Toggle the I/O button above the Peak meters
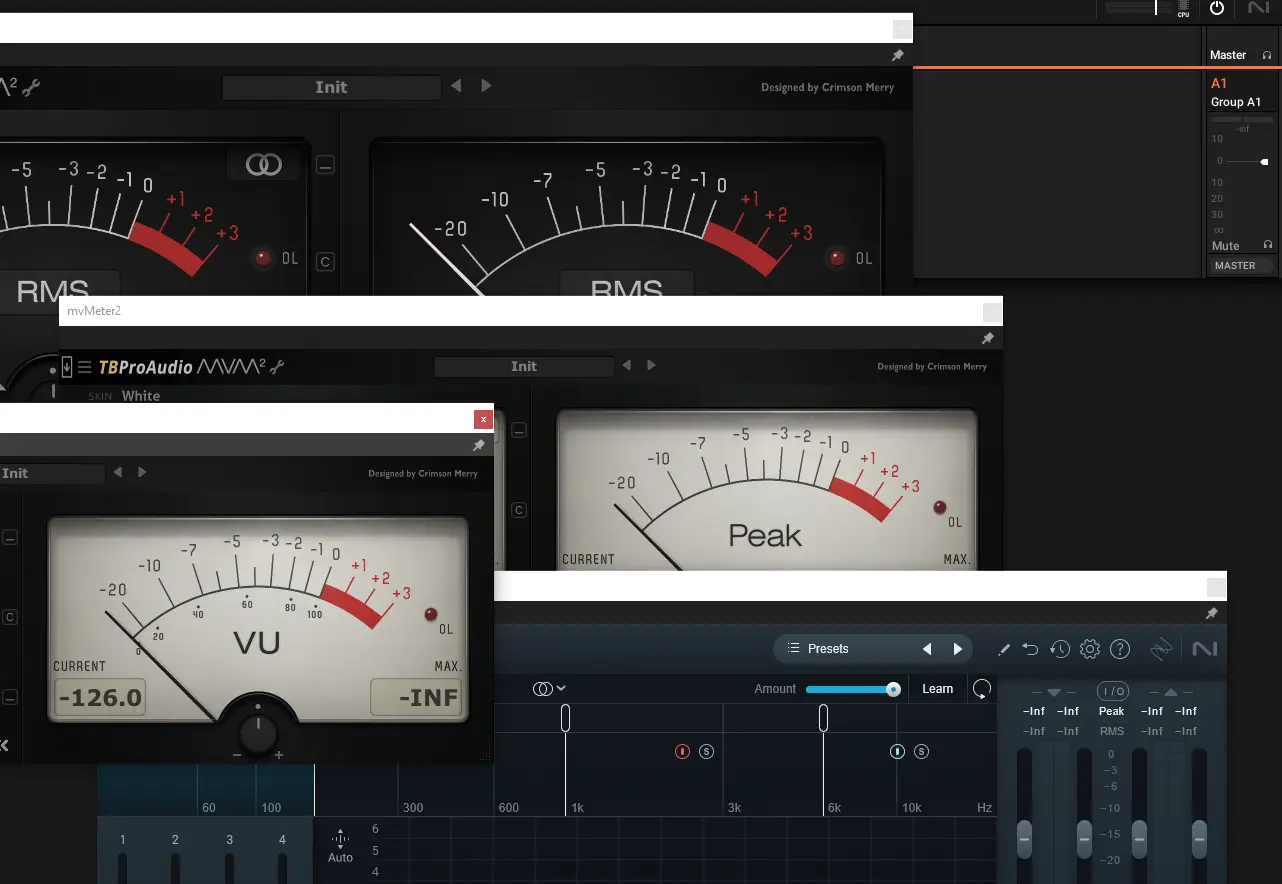Image resolution: width=1282 pixels, height=884 pixels. 1111,690
